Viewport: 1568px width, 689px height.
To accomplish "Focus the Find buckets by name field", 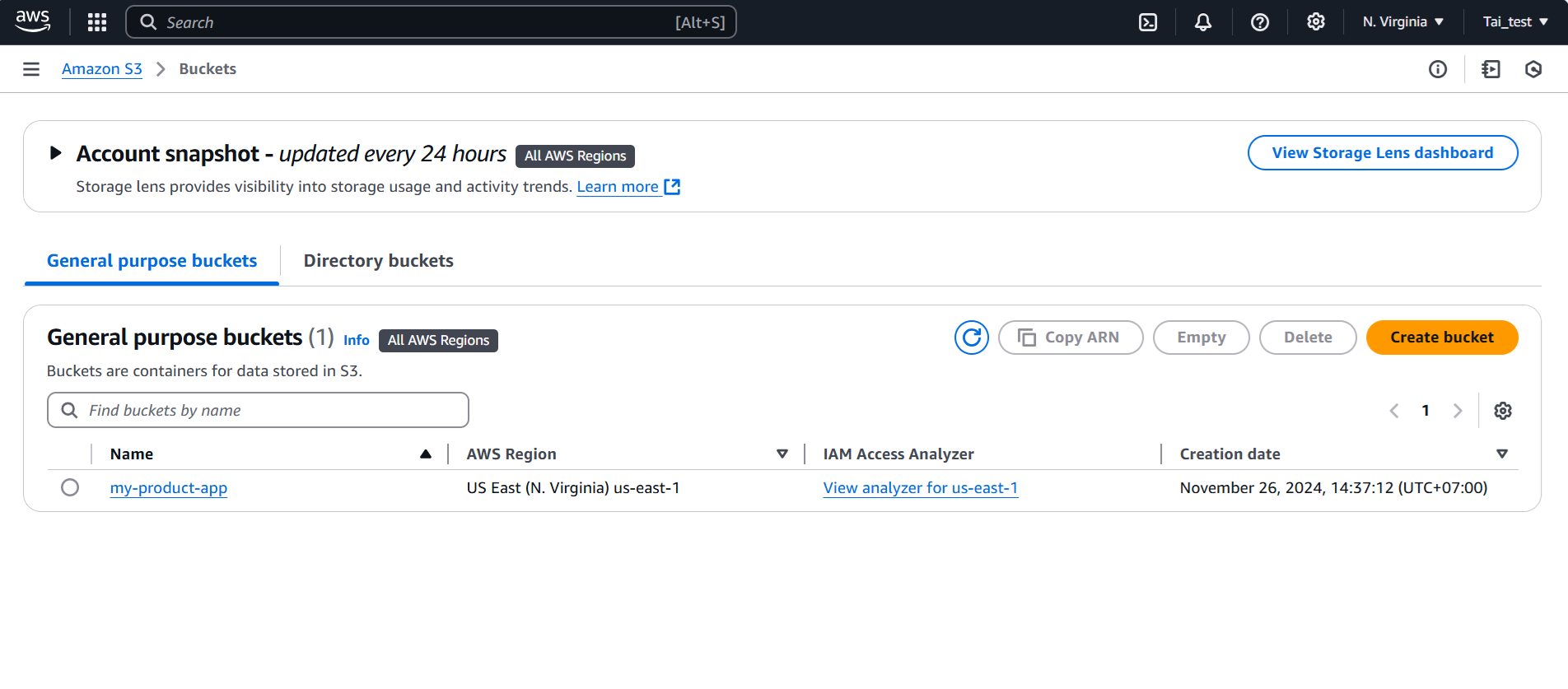I will (258, 410).
